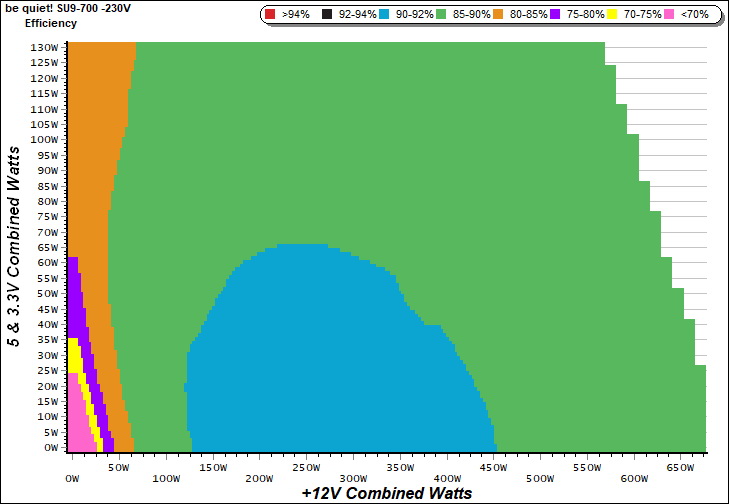Image resolution: width=729 pixels, height=504 pixels.
Task: Click the red >94% legend swatch
Action: point(272,15)
